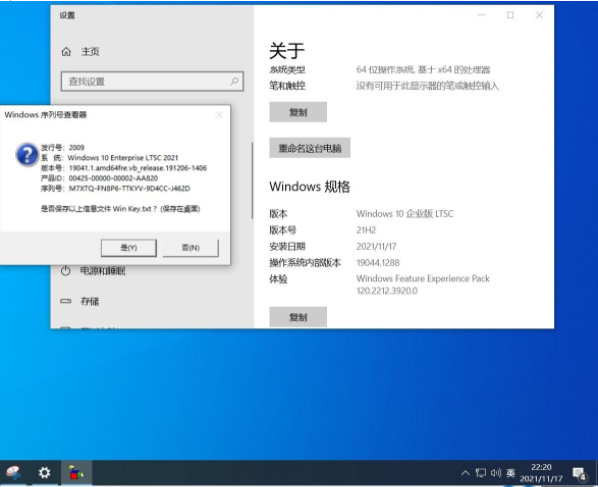The image size is (598, 487).
Task: Select install date 2021/11/17 in Settings
Action: click(x=376, y=246)
